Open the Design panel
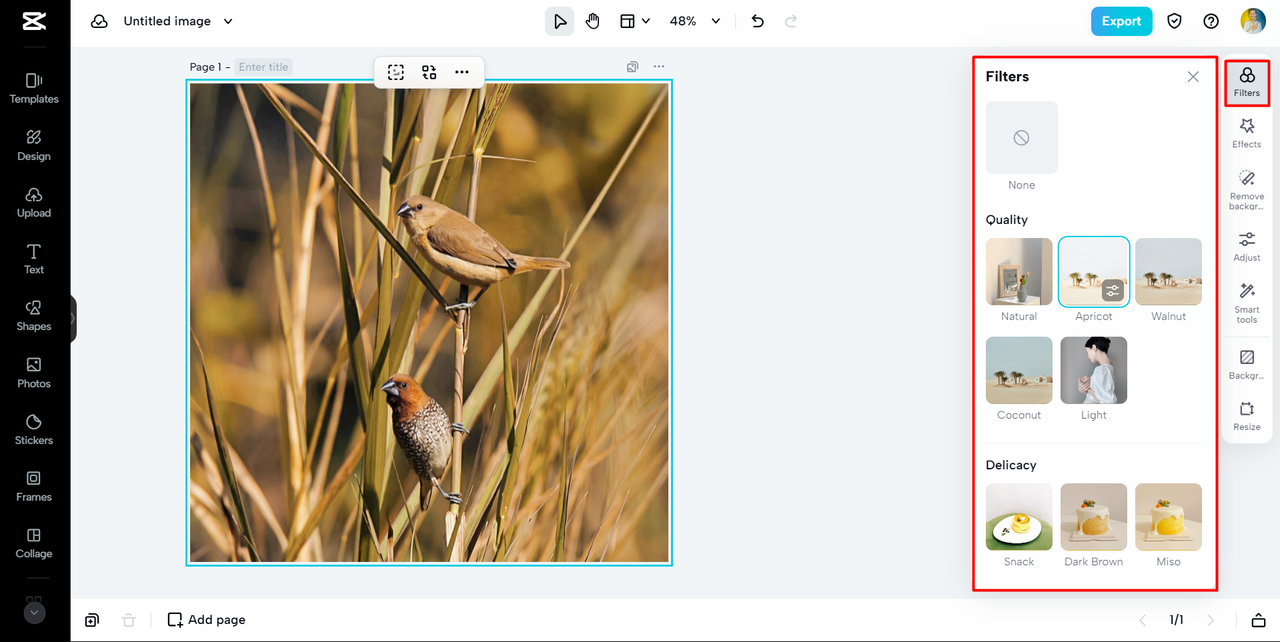 point(34,145)
